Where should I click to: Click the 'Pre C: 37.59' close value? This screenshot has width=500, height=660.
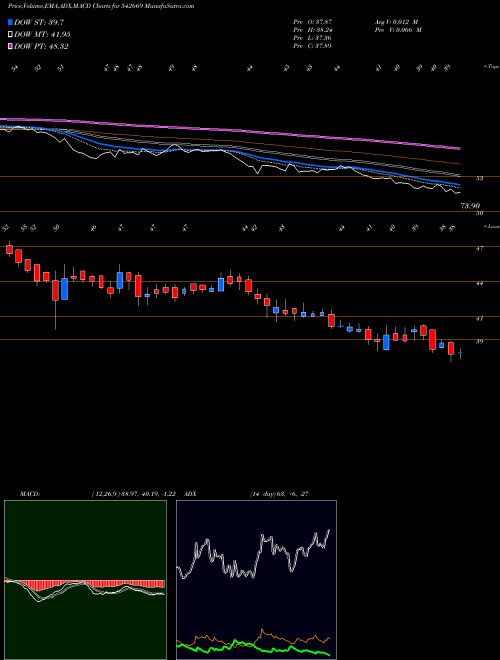point(312,46)
